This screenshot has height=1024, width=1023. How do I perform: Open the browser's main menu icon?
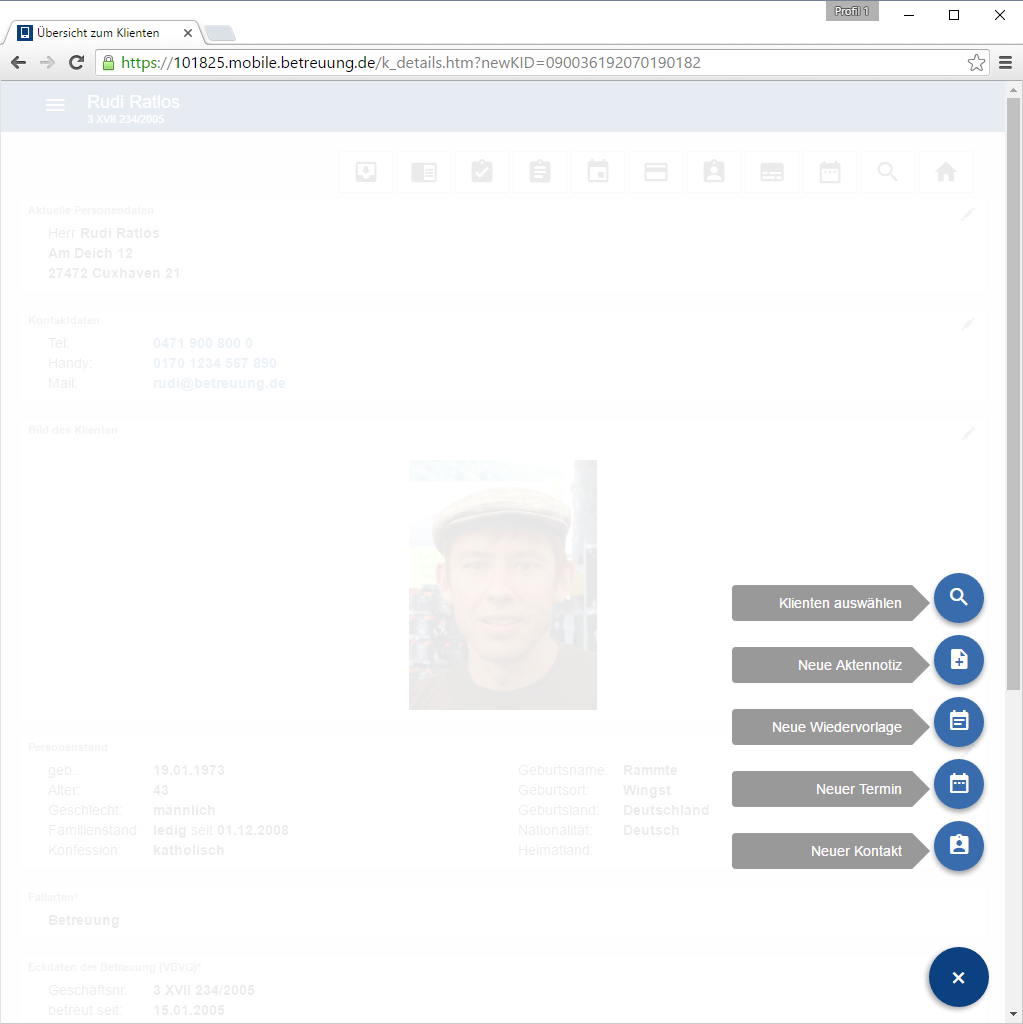click(x=1005, y=63)
